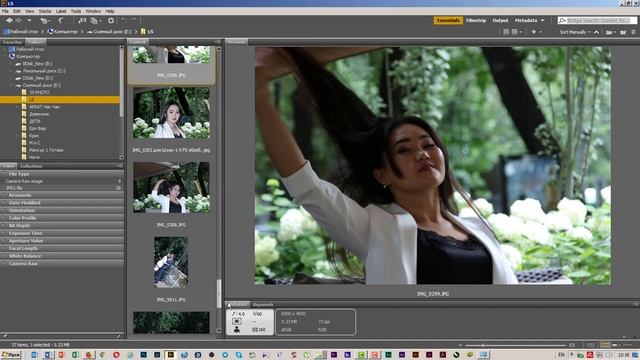Select the IMG_9911.JPG thumbnail
Screen dimensions: 640x360
coord(171,262)
